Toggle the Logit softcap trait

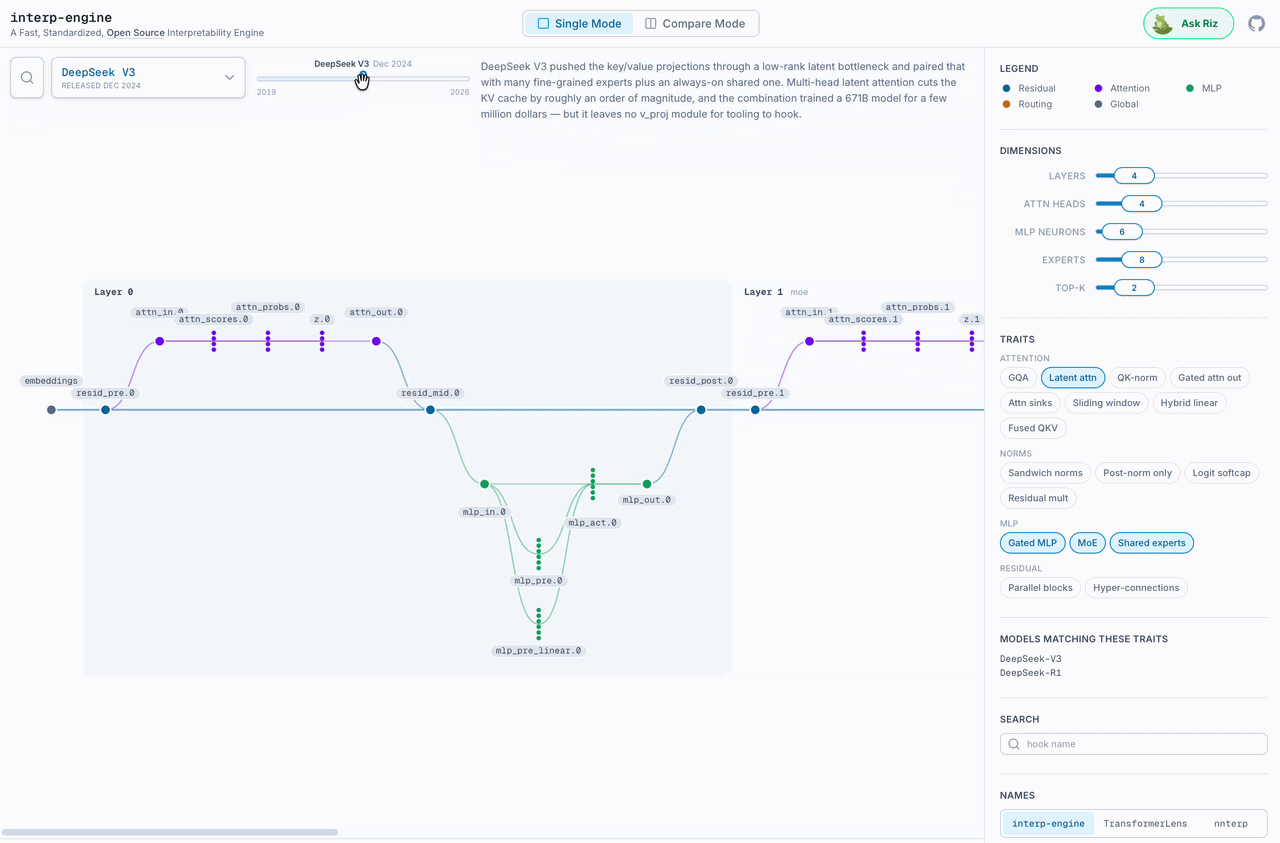coord(1221,473)
